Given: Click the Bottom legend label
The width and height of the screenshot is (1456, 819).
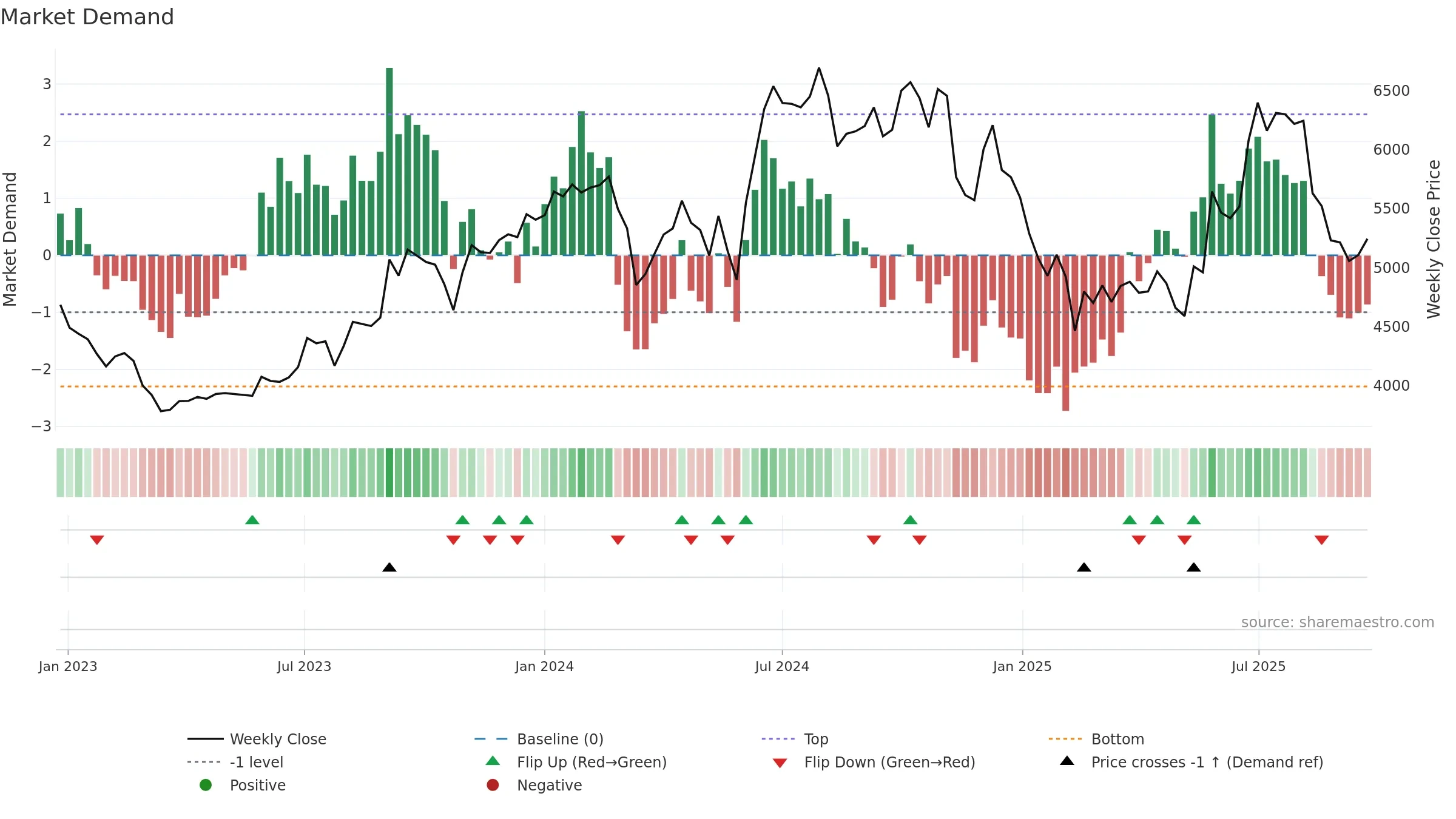Looking at the screenshot, I should coord(1117,740).
